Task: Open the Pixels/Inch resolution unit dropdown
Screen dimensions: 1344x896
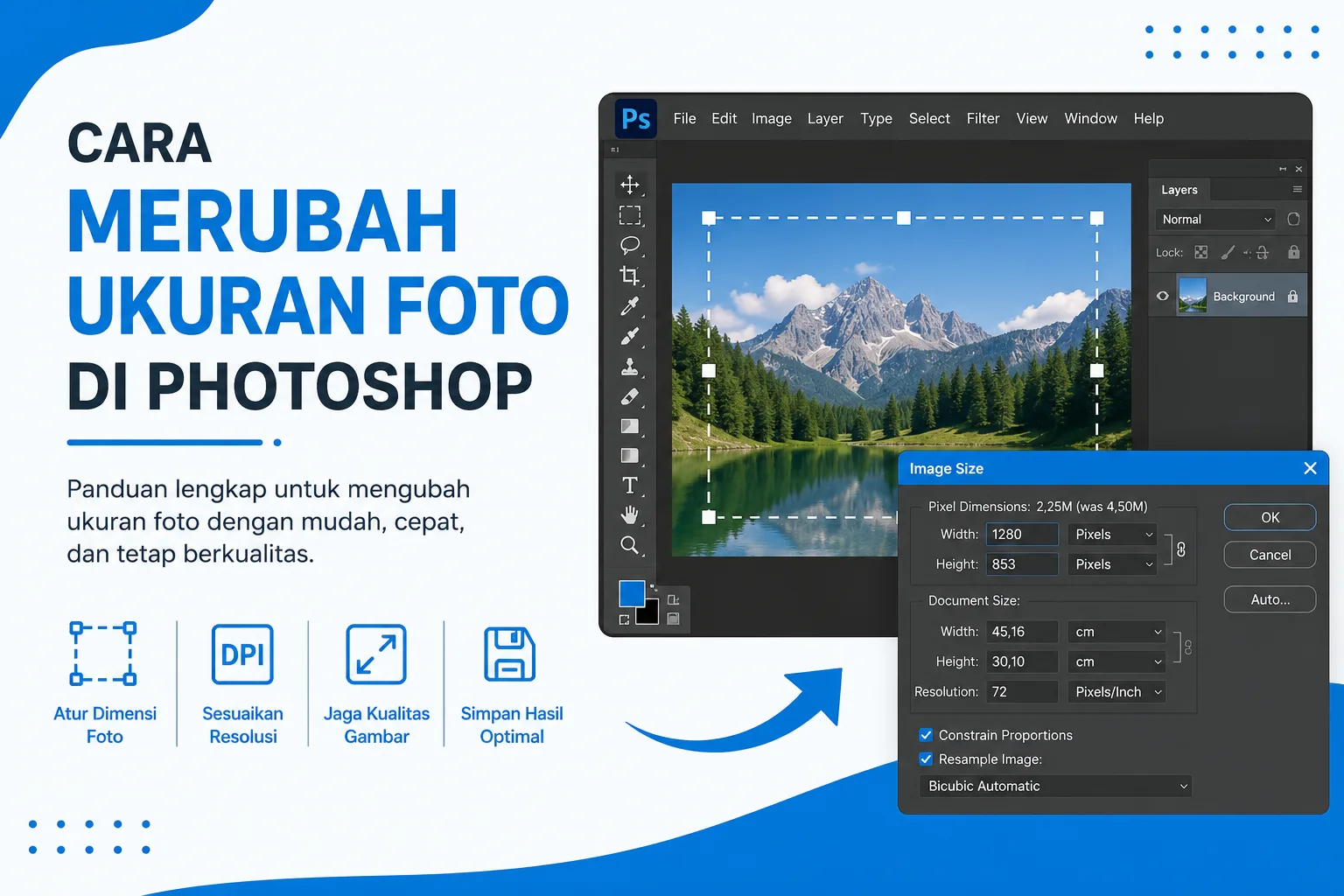Action: point(1117,691)
